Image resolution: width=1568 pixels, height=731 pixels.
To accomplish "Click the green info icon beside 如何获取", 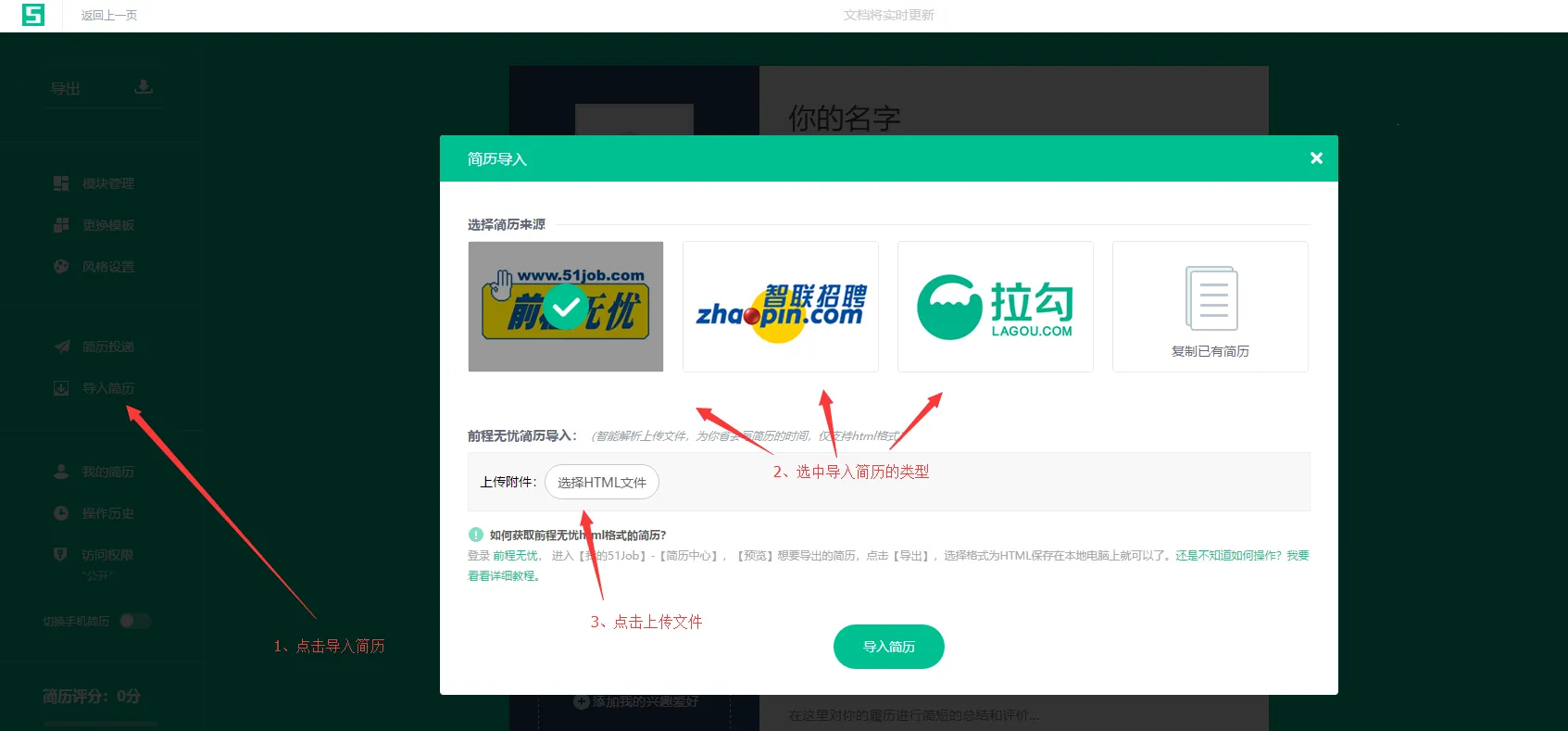I will pyautogui.click(x=476, y=535).
